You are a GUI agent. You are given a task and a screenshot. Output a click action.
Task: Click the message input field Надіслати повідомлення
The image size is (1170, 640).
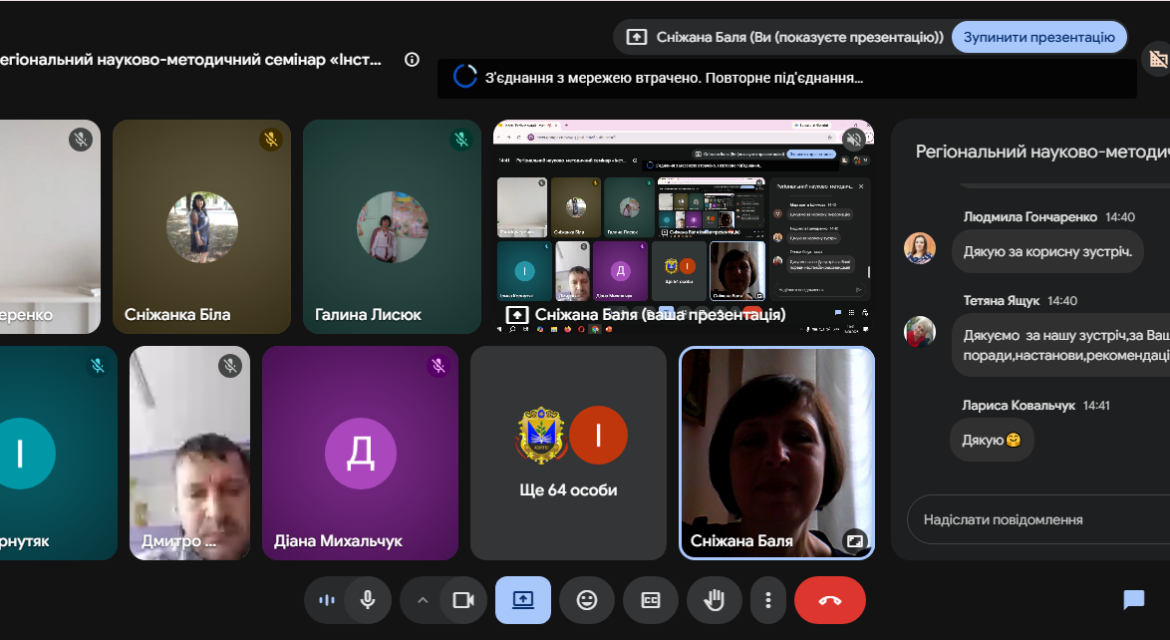[x=1039, y=519]
